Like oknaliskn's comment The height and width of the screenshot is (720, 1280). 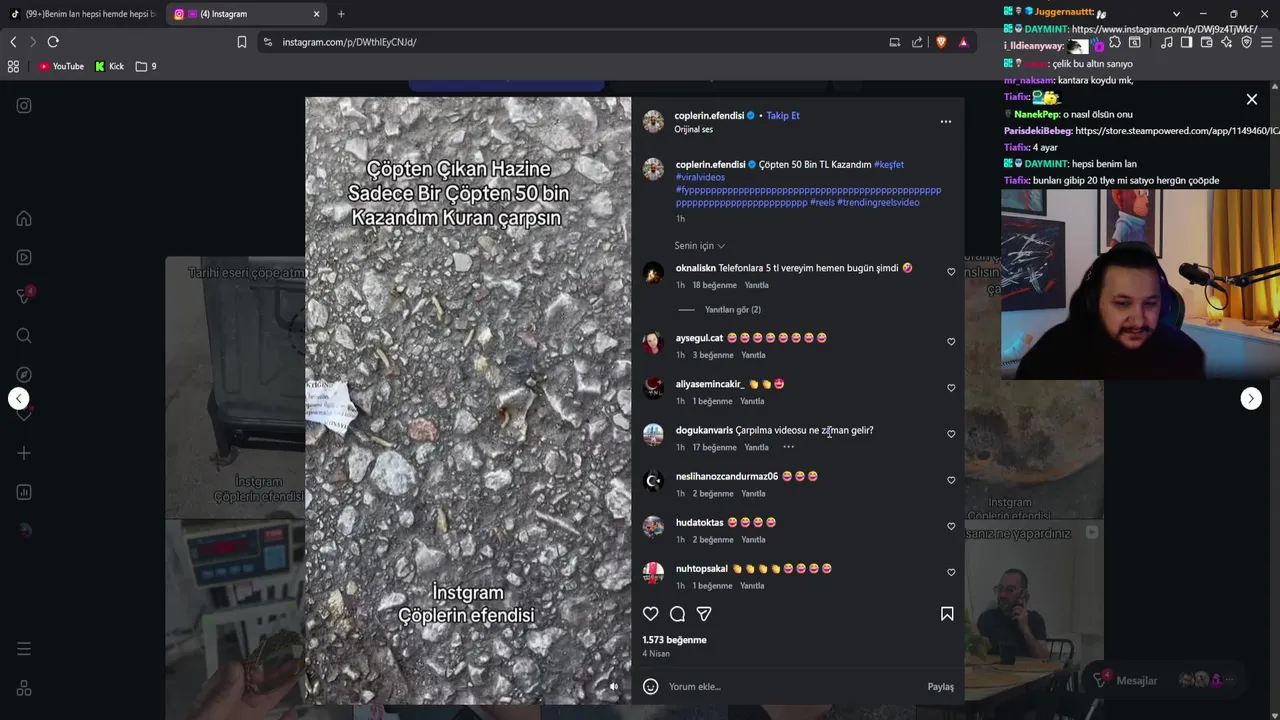coord(951,272)
